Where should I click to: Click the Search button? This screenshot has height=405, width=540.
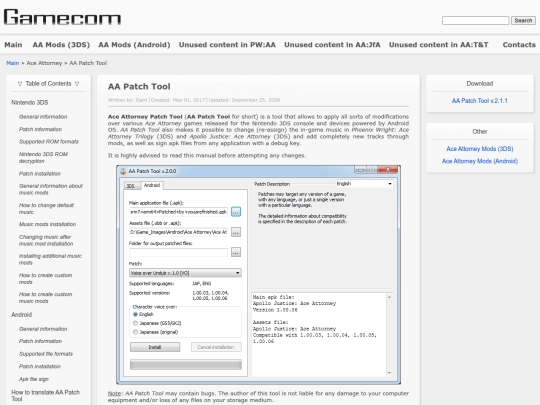(523, 21)
